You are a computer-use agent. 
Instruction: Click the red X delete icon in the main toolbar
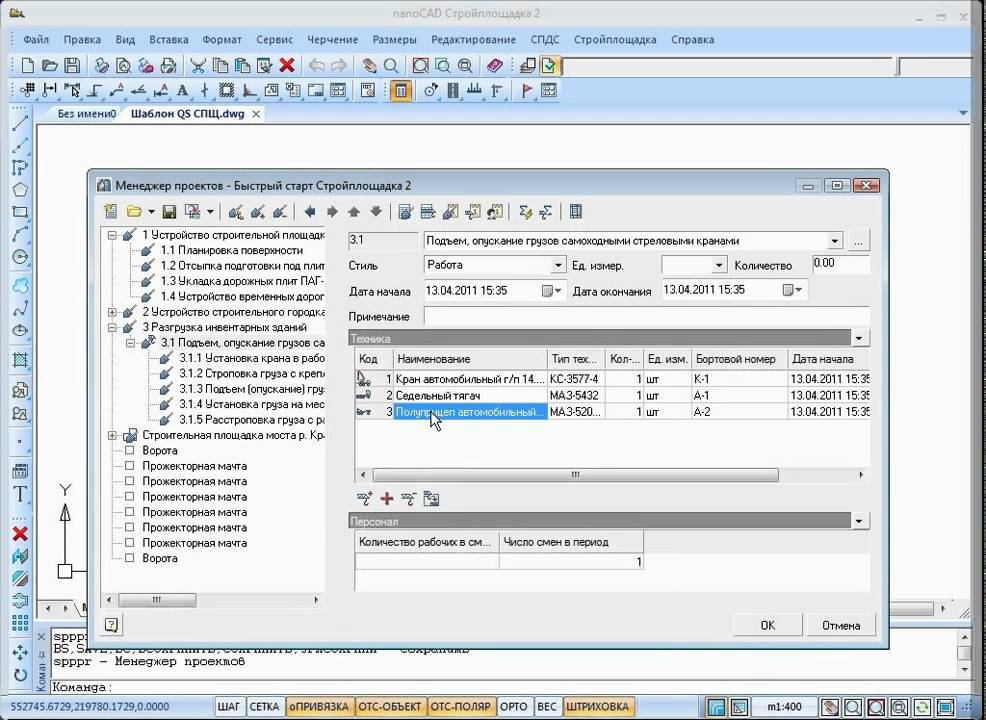(x=287, y=66)
